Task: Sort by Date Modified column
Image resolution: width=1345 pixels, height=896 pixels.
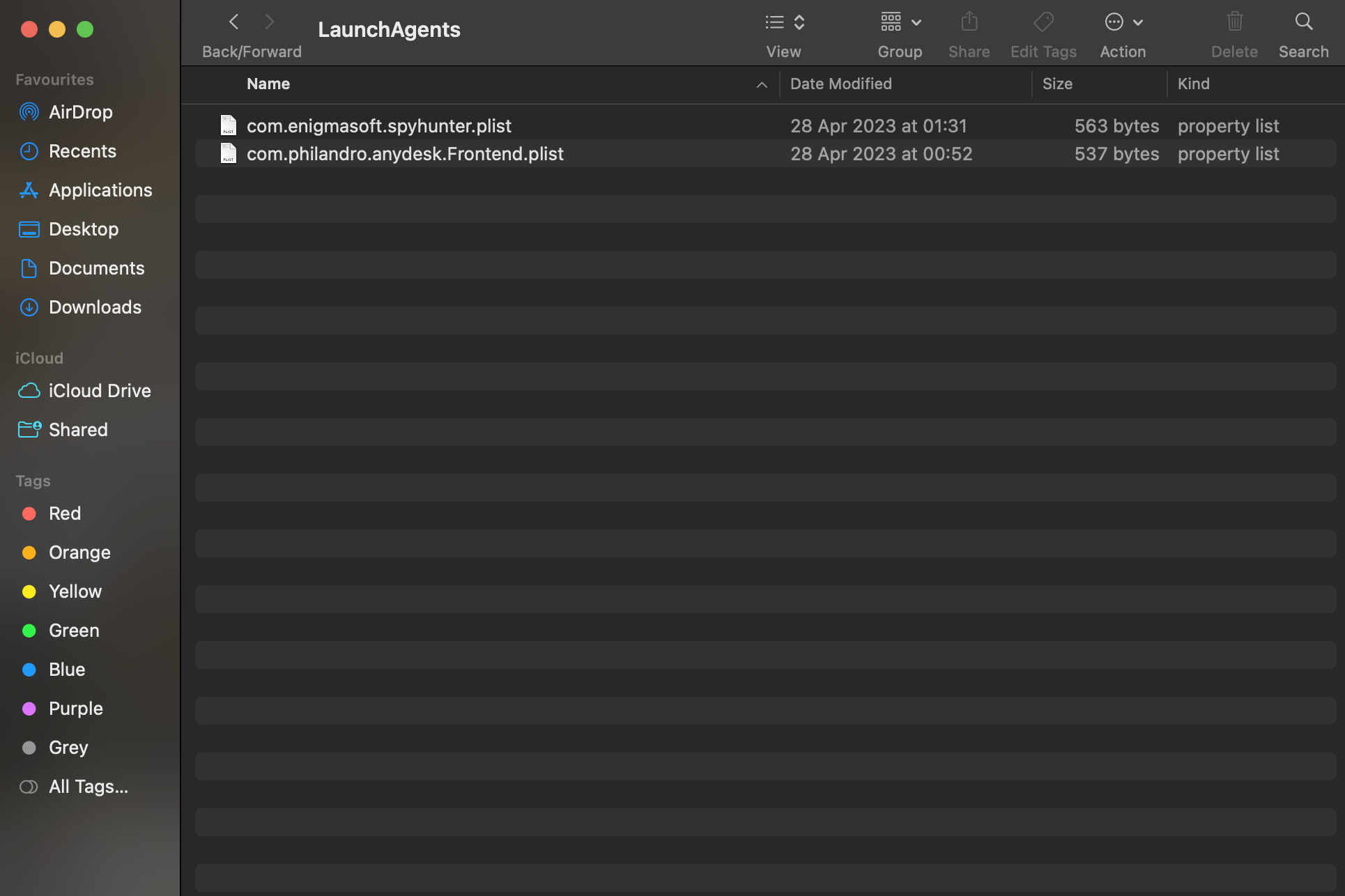Action: pyautogui.click(x=840, y=84)
